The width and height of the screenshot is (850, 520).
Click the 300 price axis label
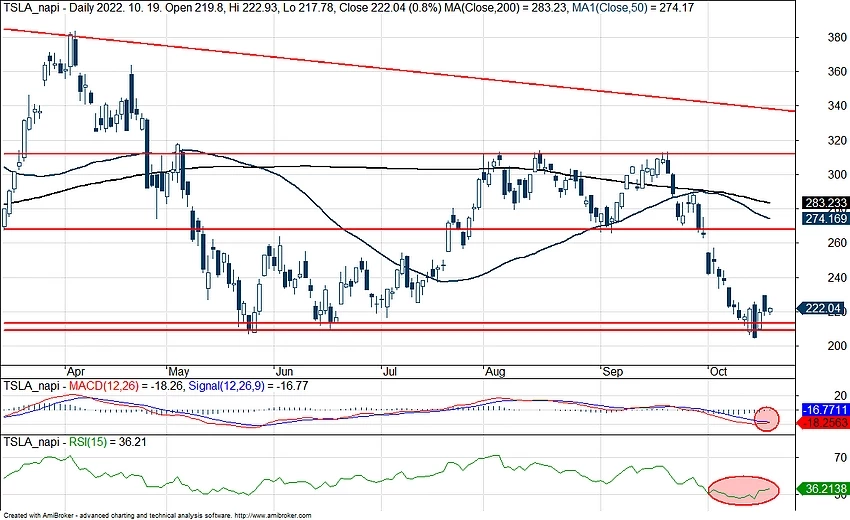click(x=837, y=175)
